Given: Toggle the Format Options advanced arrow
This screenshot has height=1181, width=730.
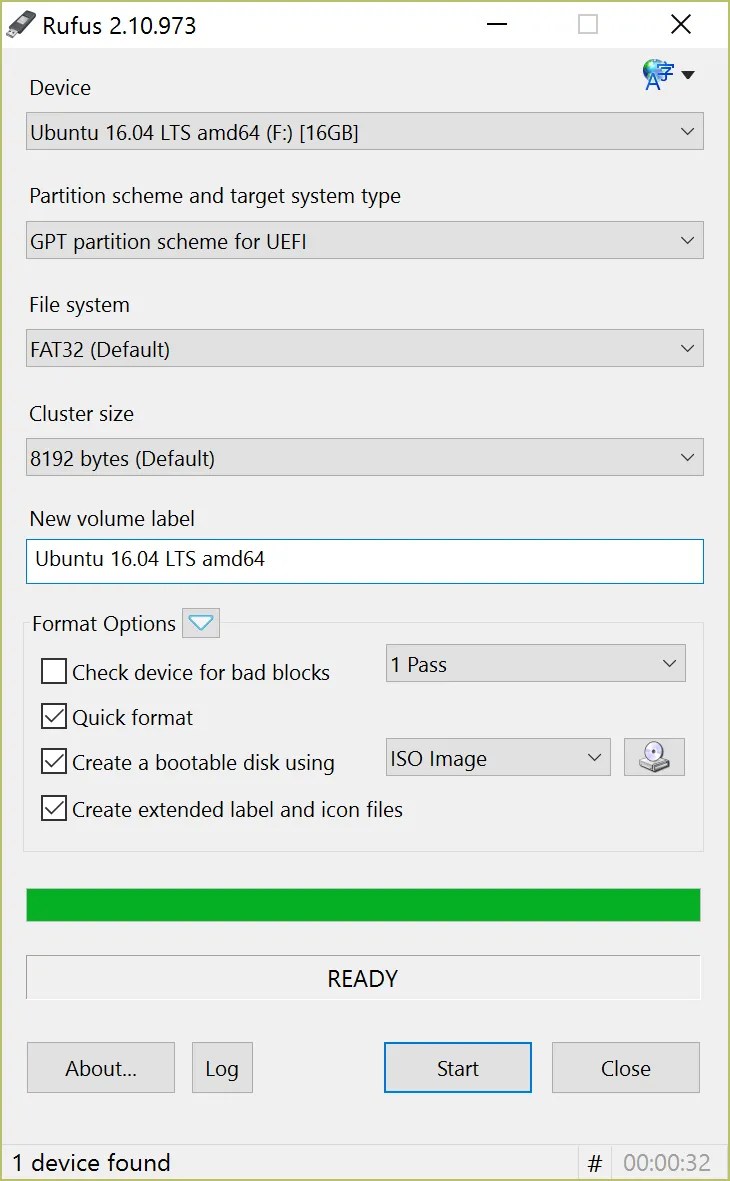Looking at the screenshot, I should pos(200,623).
